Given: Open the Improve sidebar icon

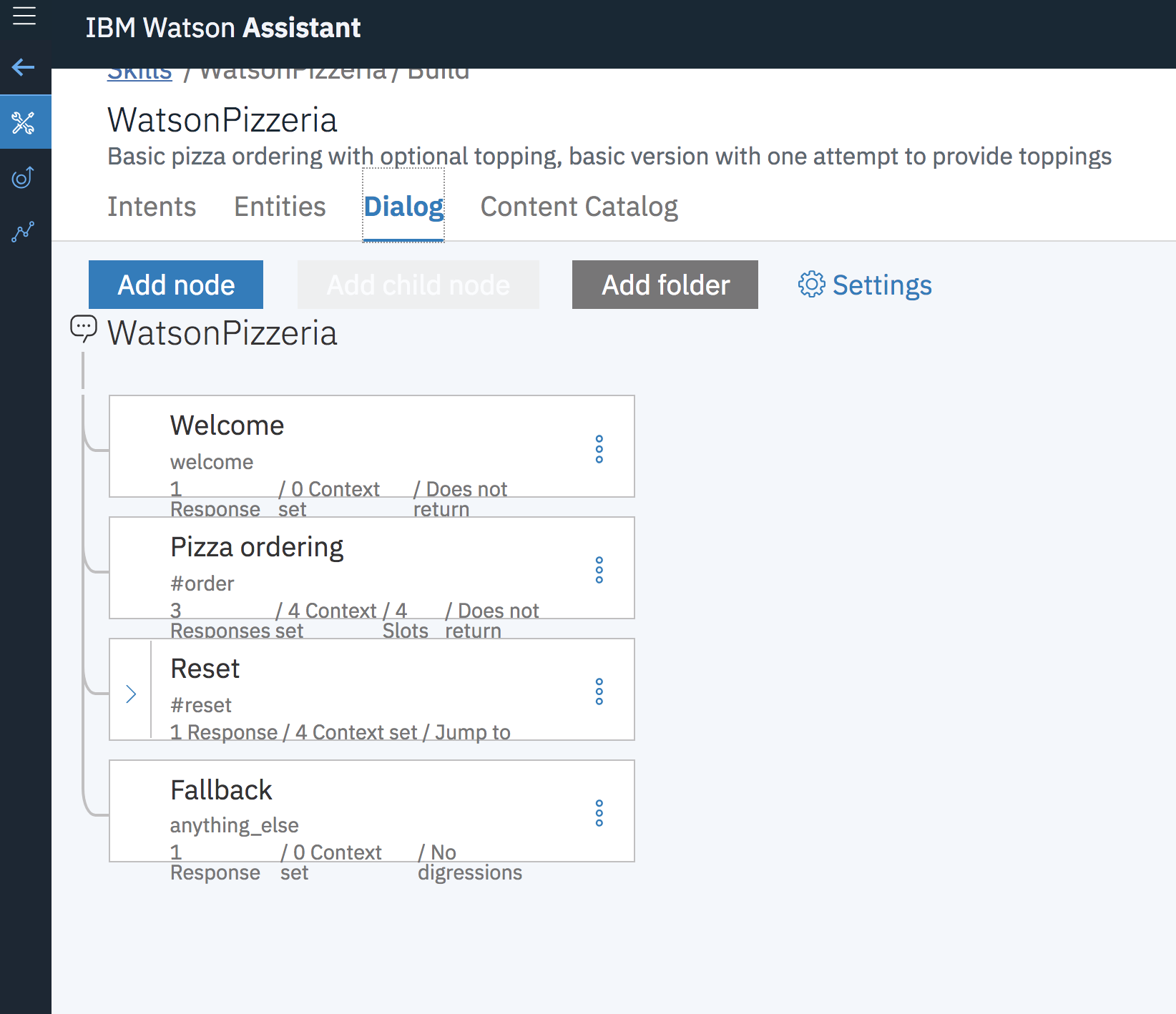Looking at the screenshot, I should click(24, 177).
